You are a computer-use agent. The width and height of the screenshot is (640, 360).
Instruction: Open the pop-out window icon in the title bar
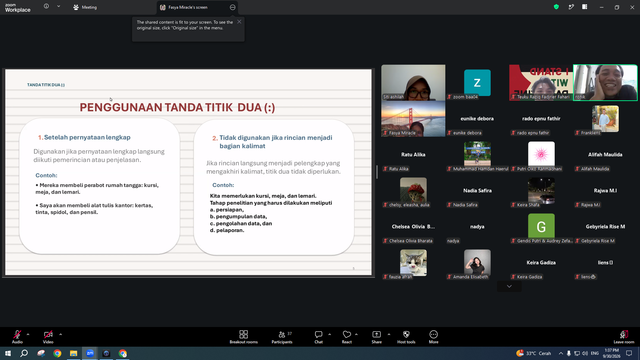(x=571, y=7)
